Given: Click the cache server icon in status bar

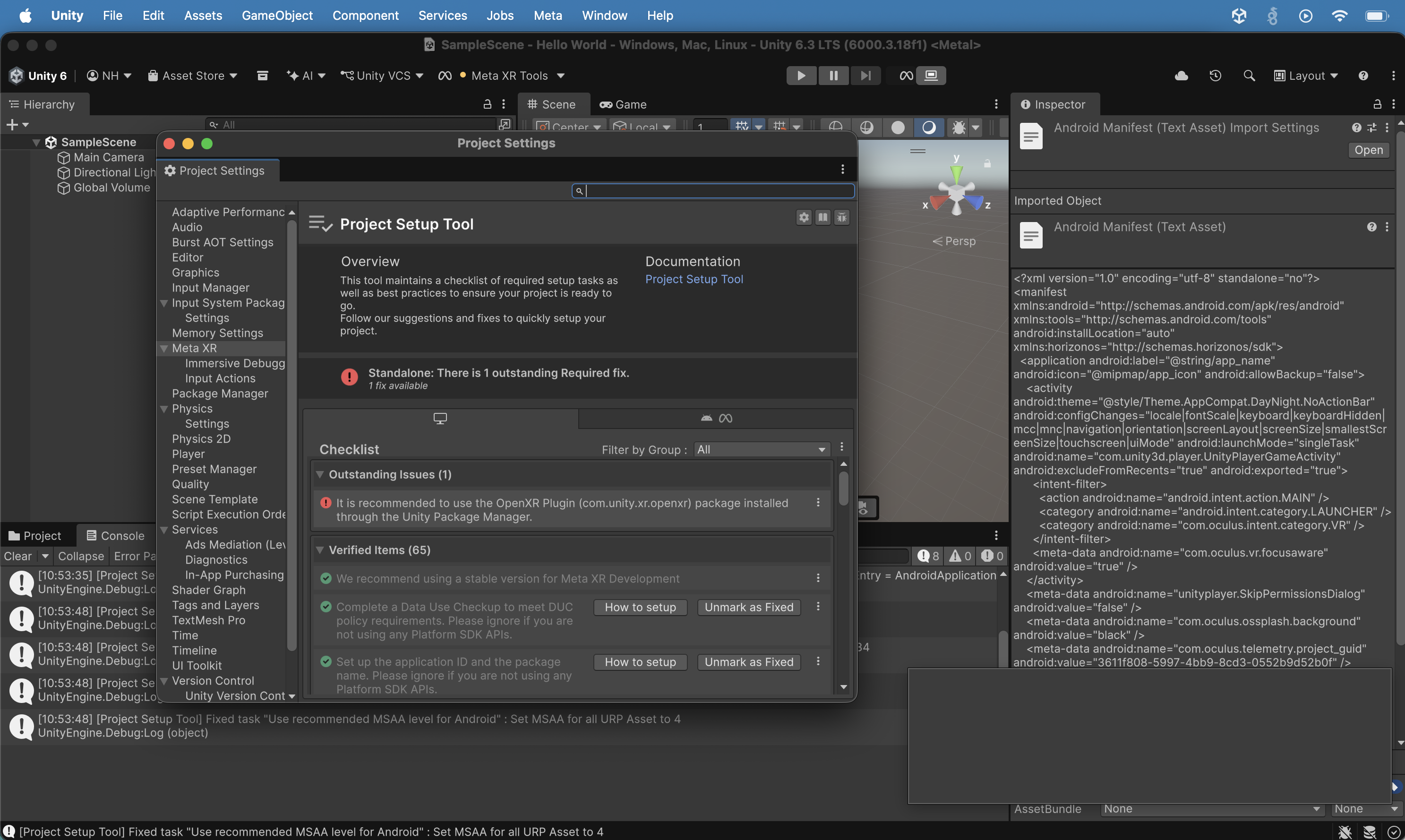Looking at the screenshot, I should [1370, 831].
